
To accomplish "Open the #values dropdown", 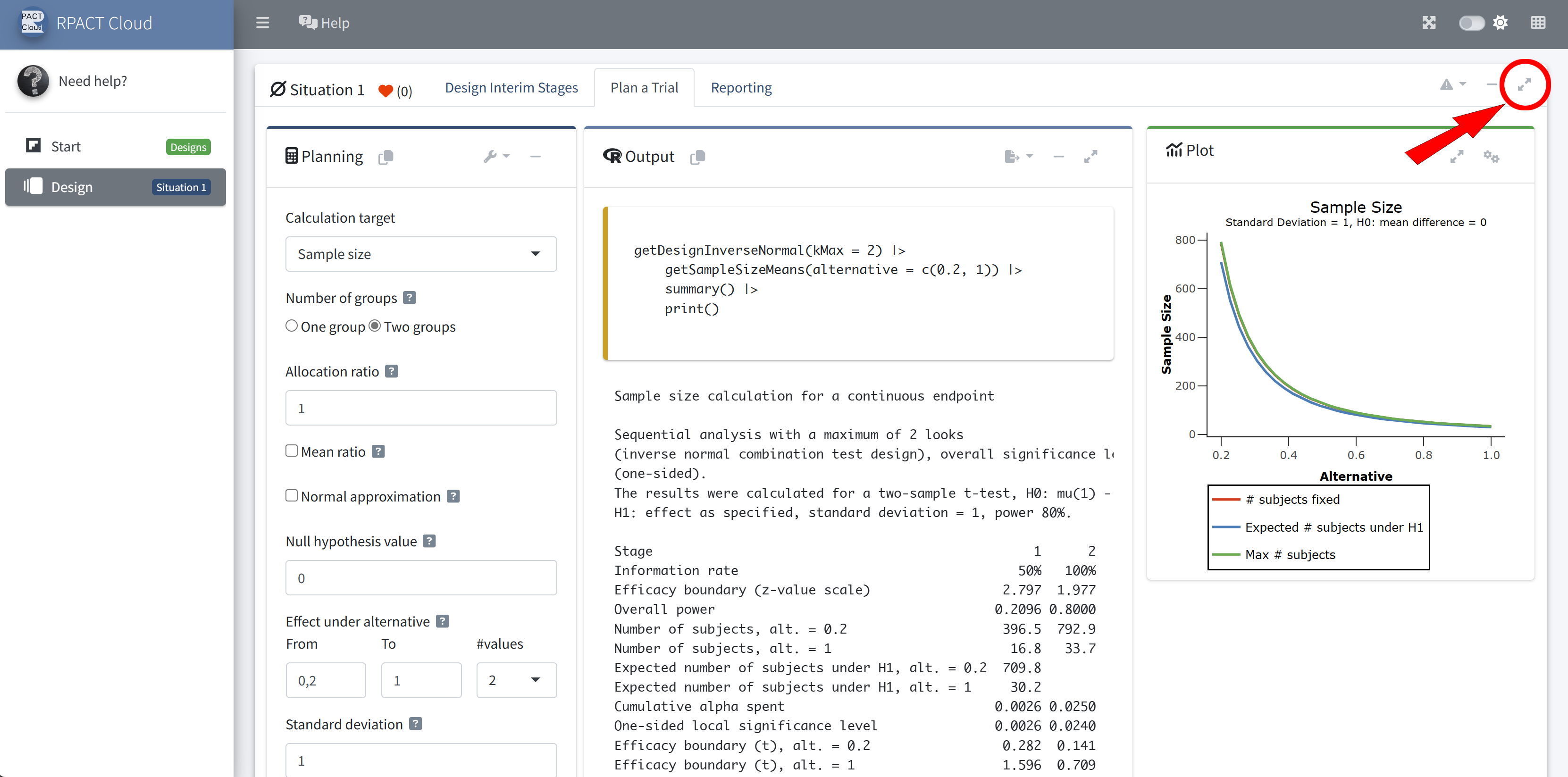I will tap(516, 680).
